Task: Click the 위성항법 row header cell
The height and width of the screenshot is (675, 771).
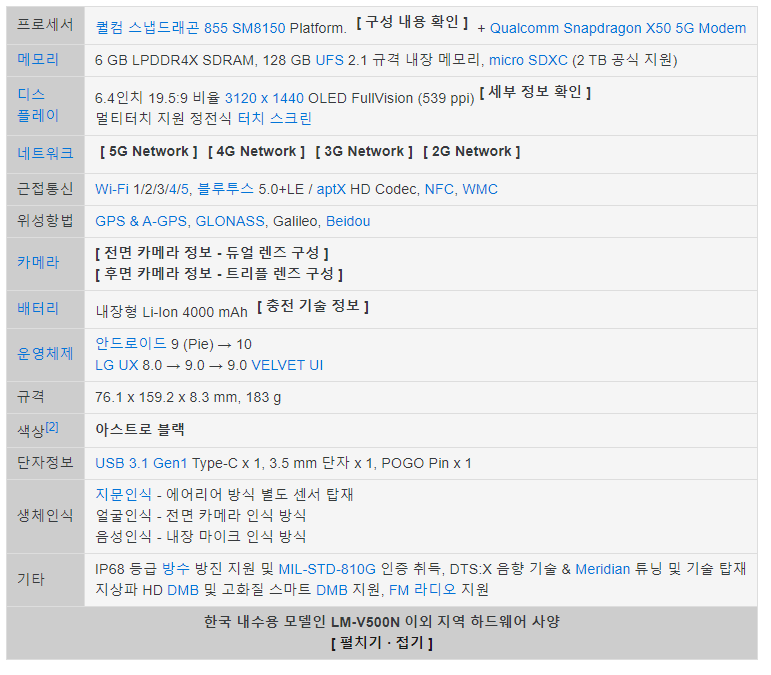Action: coord(45,221)
